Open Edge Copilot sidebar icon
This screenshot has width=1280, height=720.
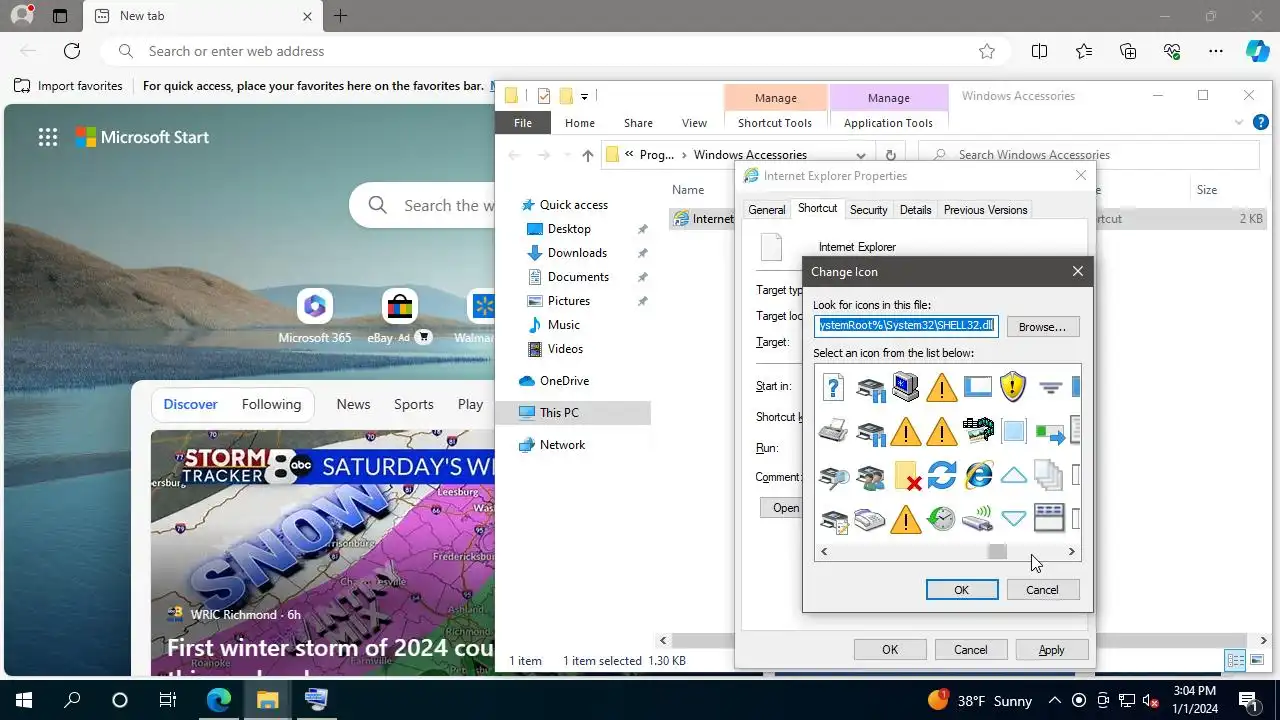[1257, 51]
